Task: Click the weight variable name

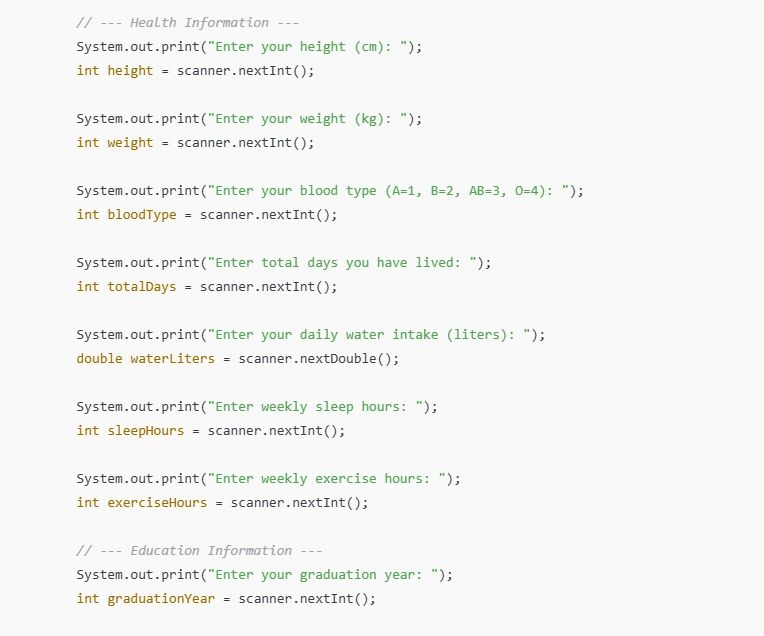Action: [130, 142]
